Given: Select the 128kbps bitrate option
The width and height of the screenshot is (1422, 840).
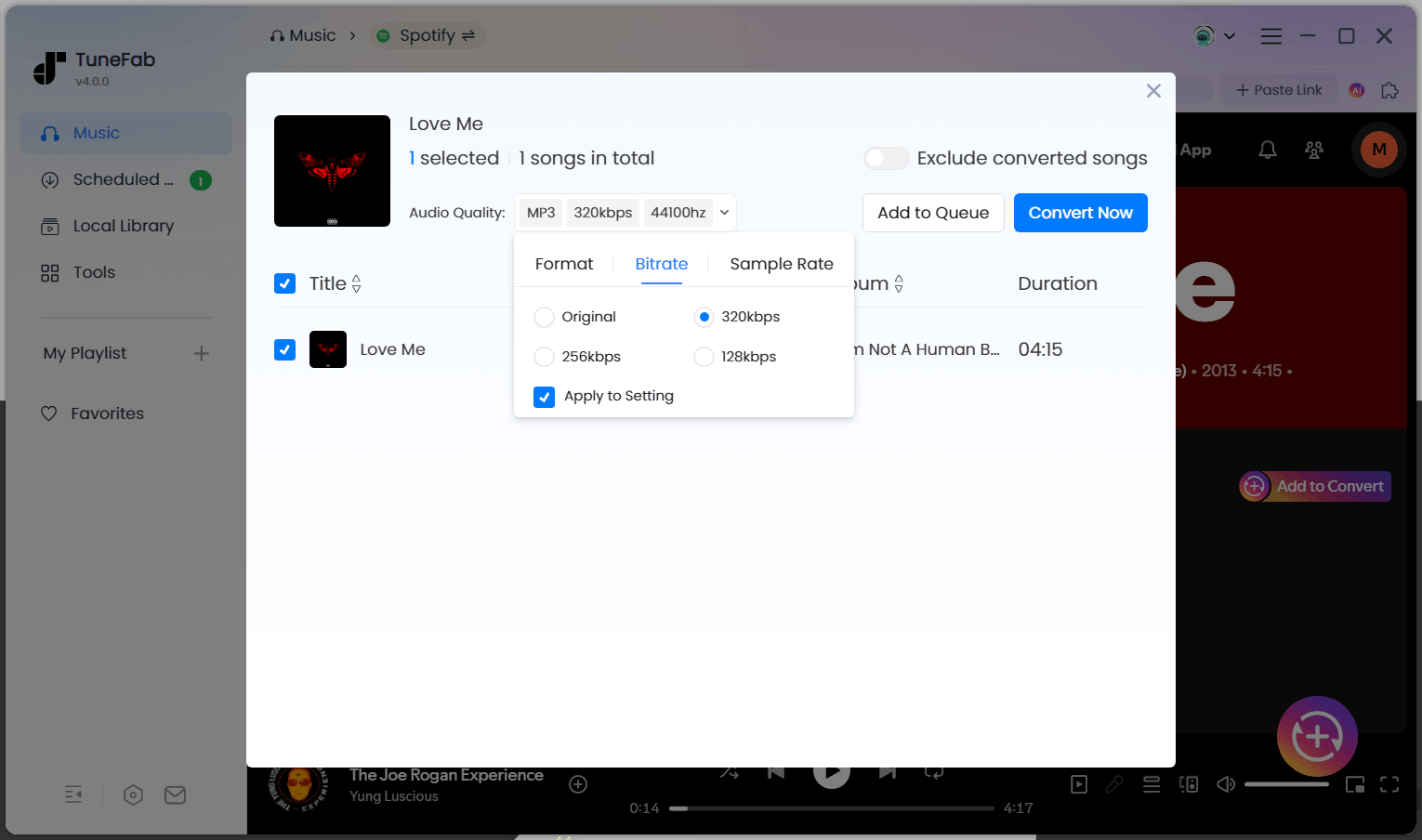Looking at the screenshot, I should [704, 356].
